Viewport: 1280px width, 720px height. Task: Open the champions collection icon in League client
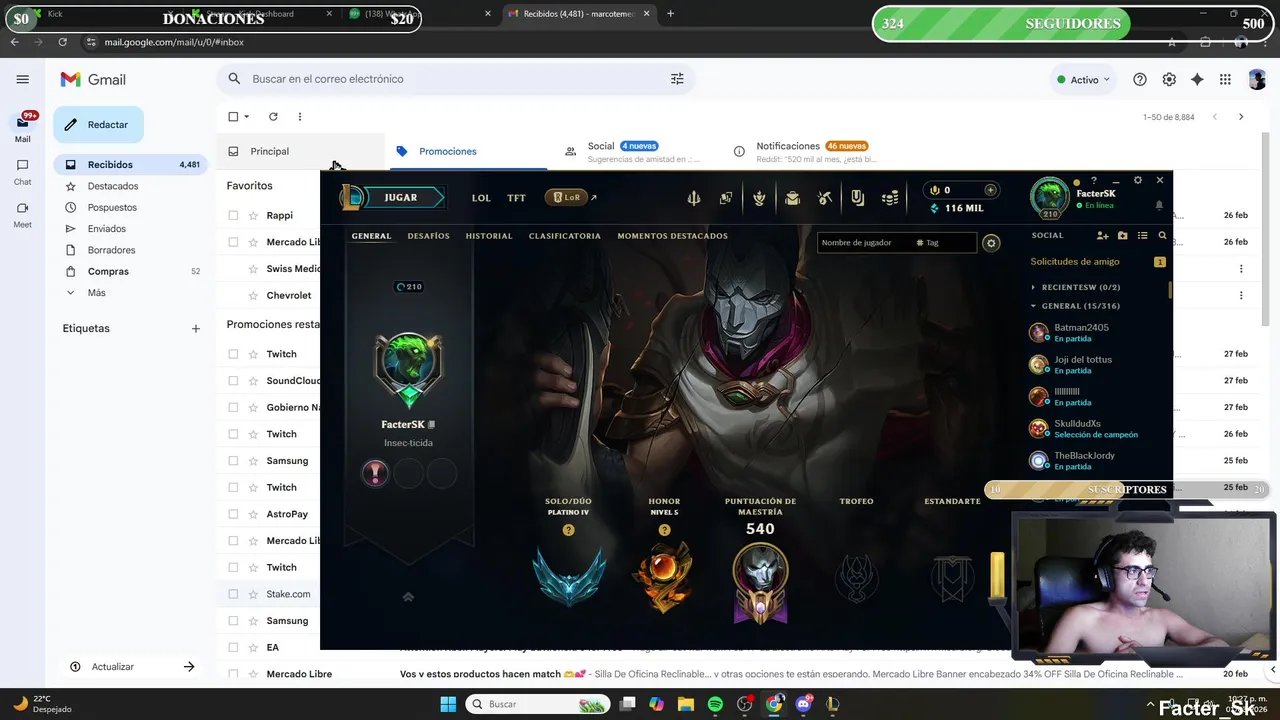coord(726,198)
